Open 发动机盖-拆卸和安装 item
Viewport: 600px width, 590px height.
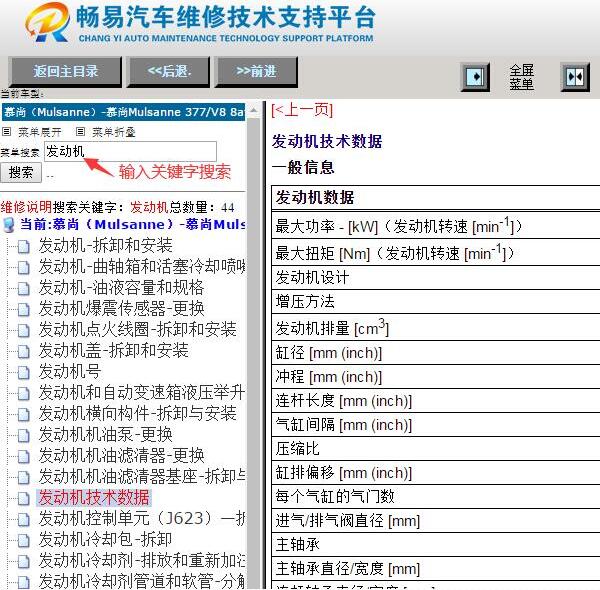pos(113,350)
